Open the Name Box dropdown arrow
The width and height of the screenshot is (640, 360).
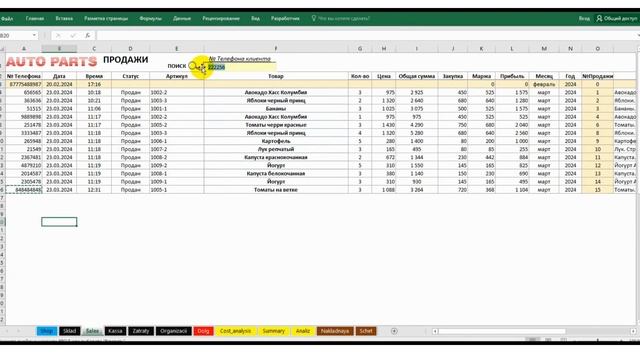pyautogui.click(x=34, y=36)
